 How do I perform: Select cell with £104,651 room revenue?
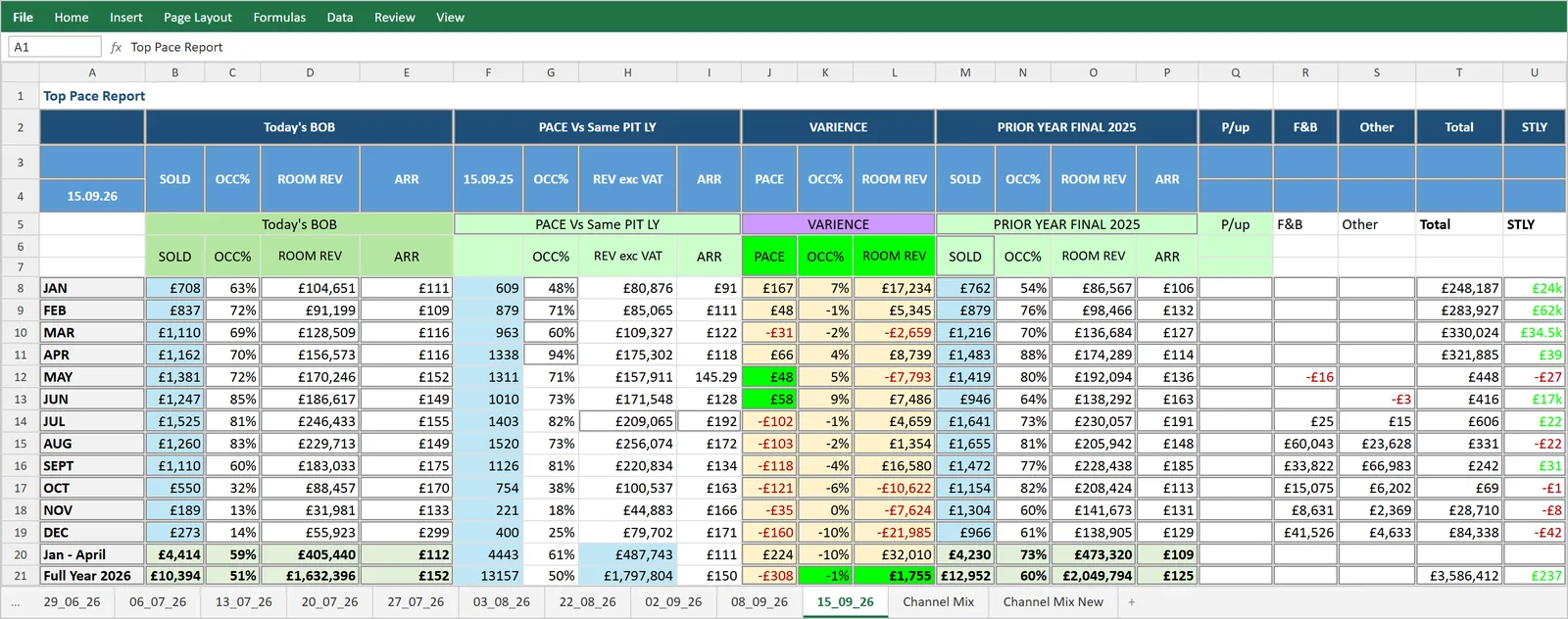(310, 288)
